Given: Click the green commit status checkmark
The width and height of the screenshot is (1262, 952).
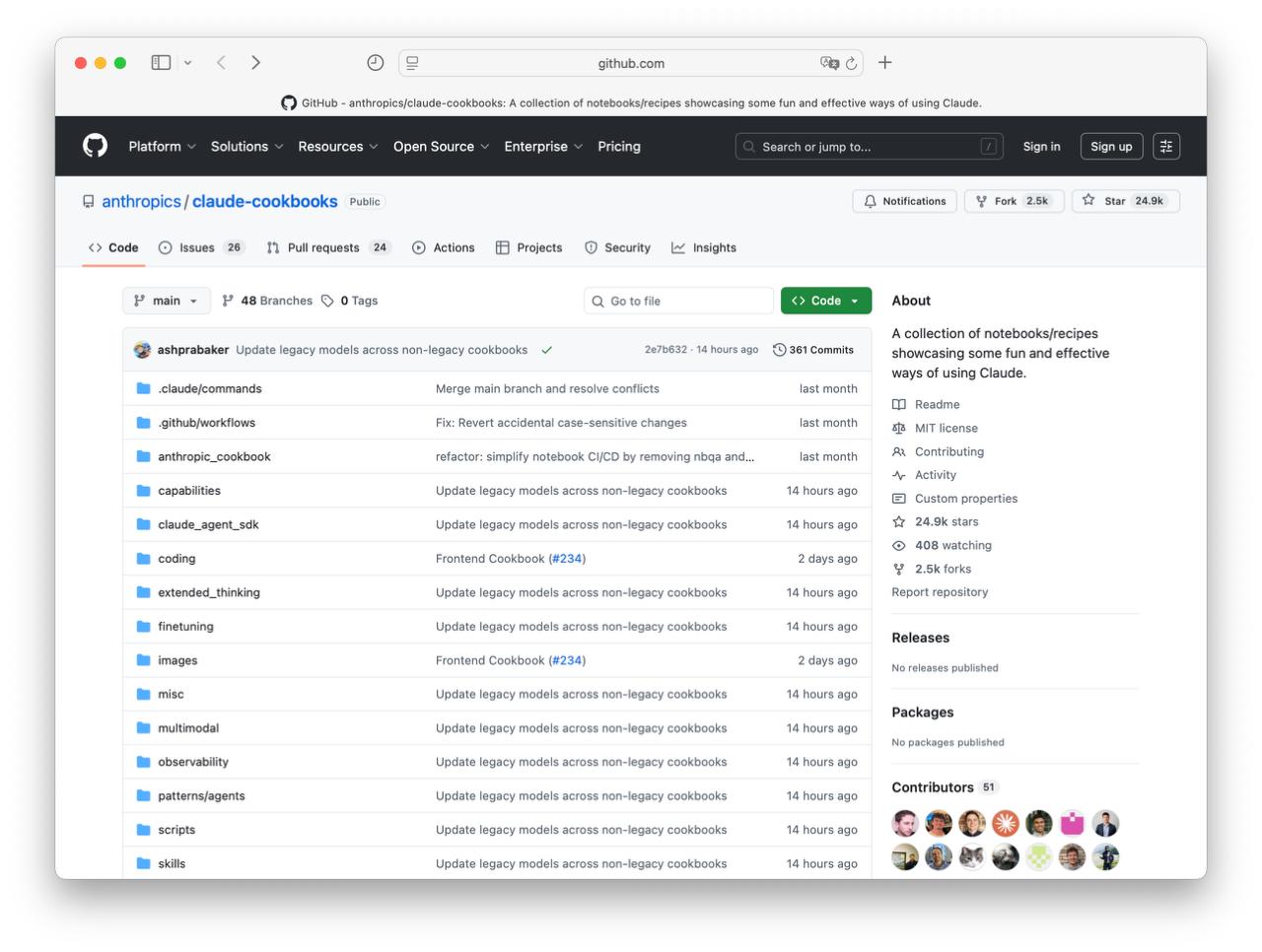Looking at the screenshot, I should pyautogui.click(x=546, y=350).
